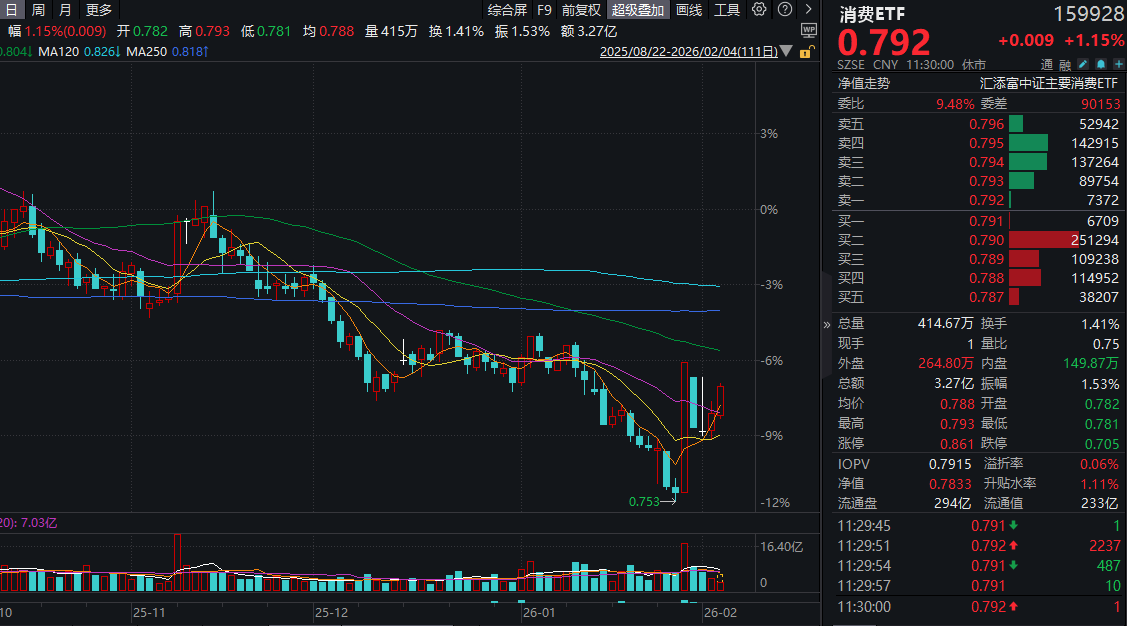The width and height of the screenshot is (1127, 626).
Task: Set a price alert via the bell icon
Action: 1103,64
